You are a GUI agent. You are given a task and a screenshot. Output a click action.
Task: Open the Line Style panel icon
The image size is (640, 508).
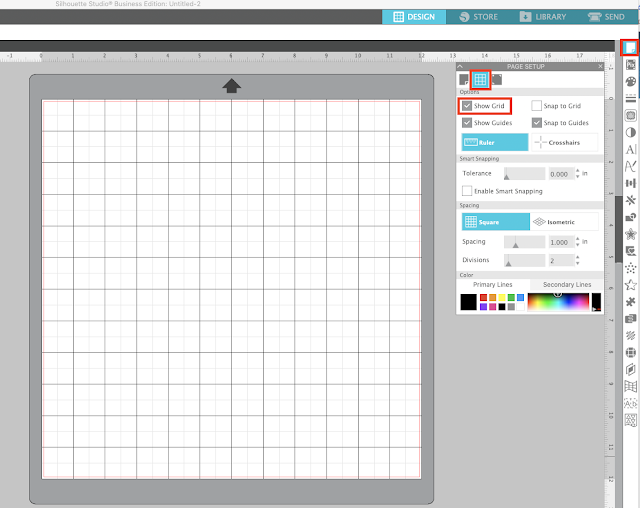pyautogui.click(x=631, y=98)
